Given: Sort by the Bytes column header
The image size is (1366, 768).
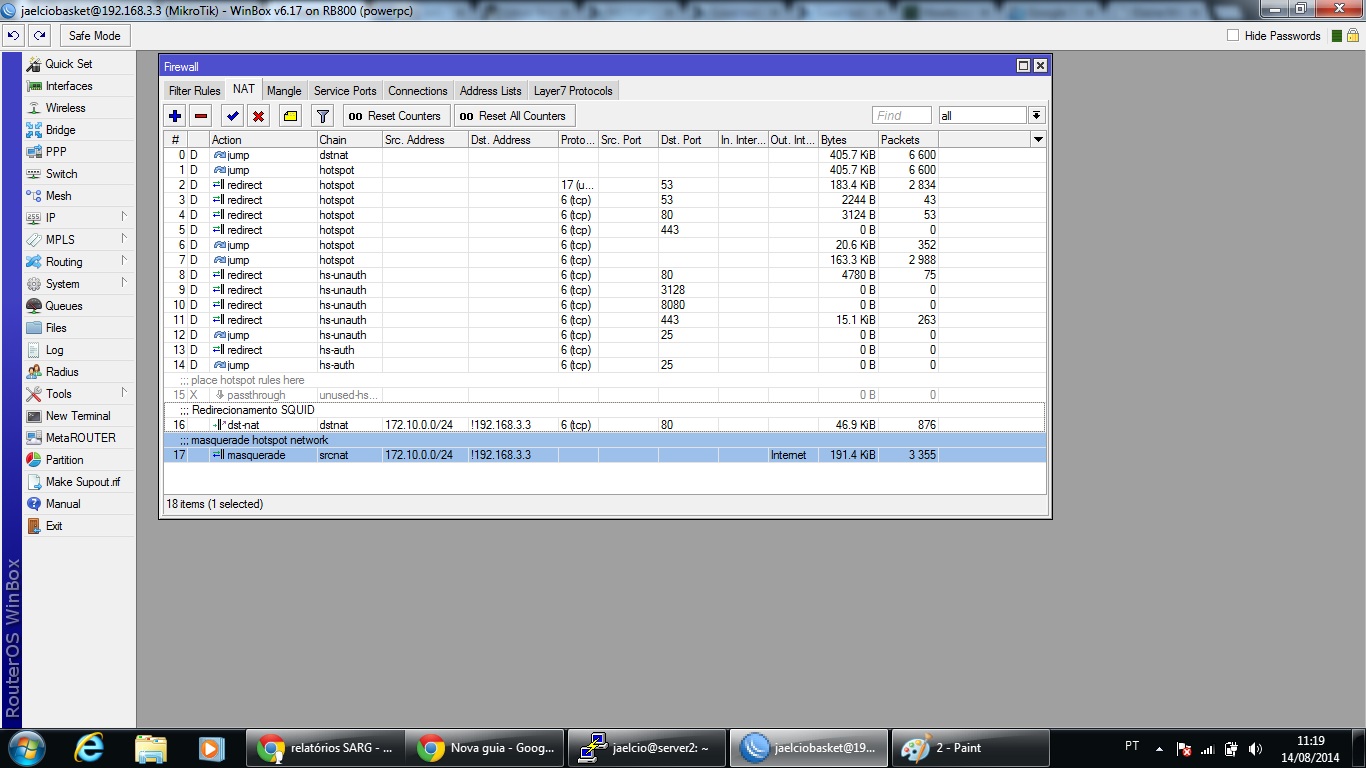Looking at the screenshot, I should pos(848,140).
